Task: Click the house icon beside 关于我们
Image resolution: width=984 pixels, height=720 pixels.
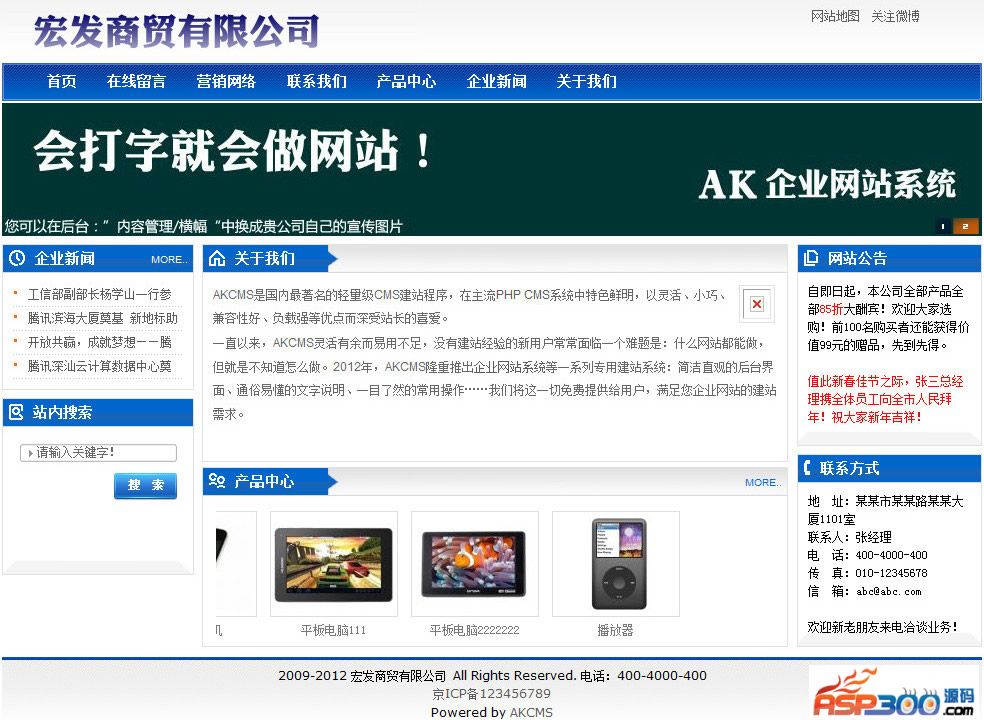Action: pyautogui.click(x=217, y=259)
